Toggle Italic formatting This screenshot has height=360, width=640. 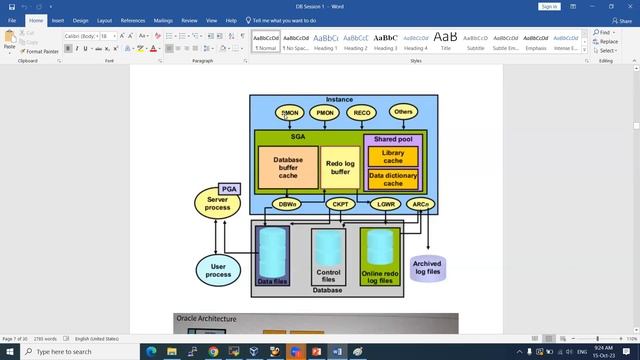[x=77, y=49]
